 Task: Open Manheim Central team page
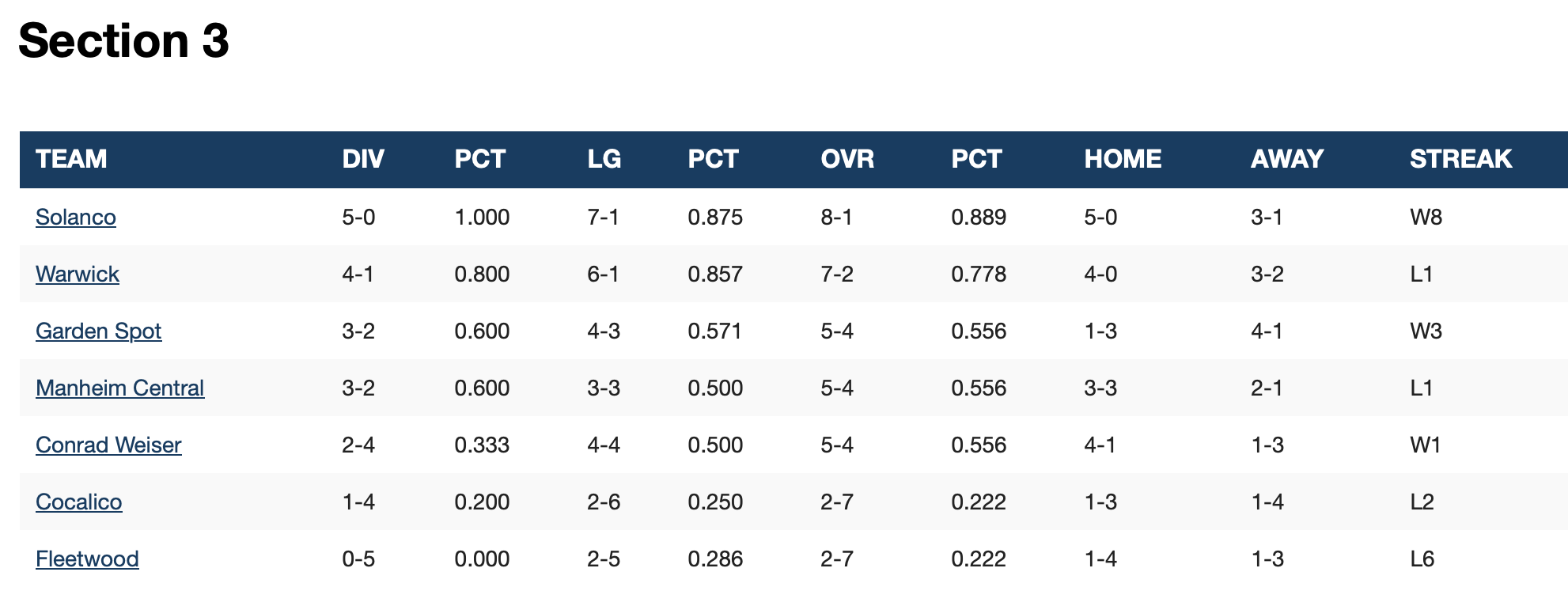[119, 388]
